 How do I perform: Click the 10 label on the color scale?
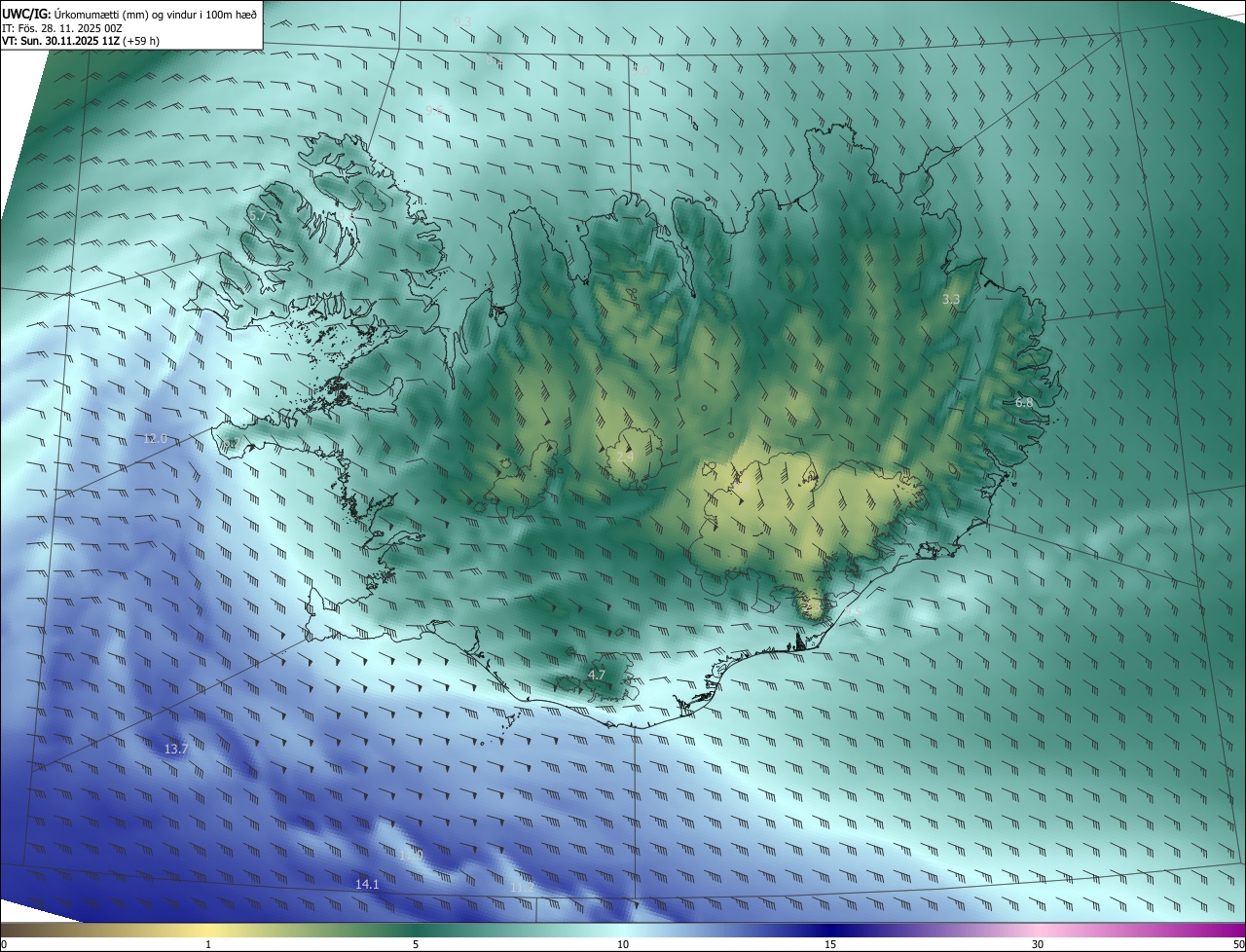point(623,944)
